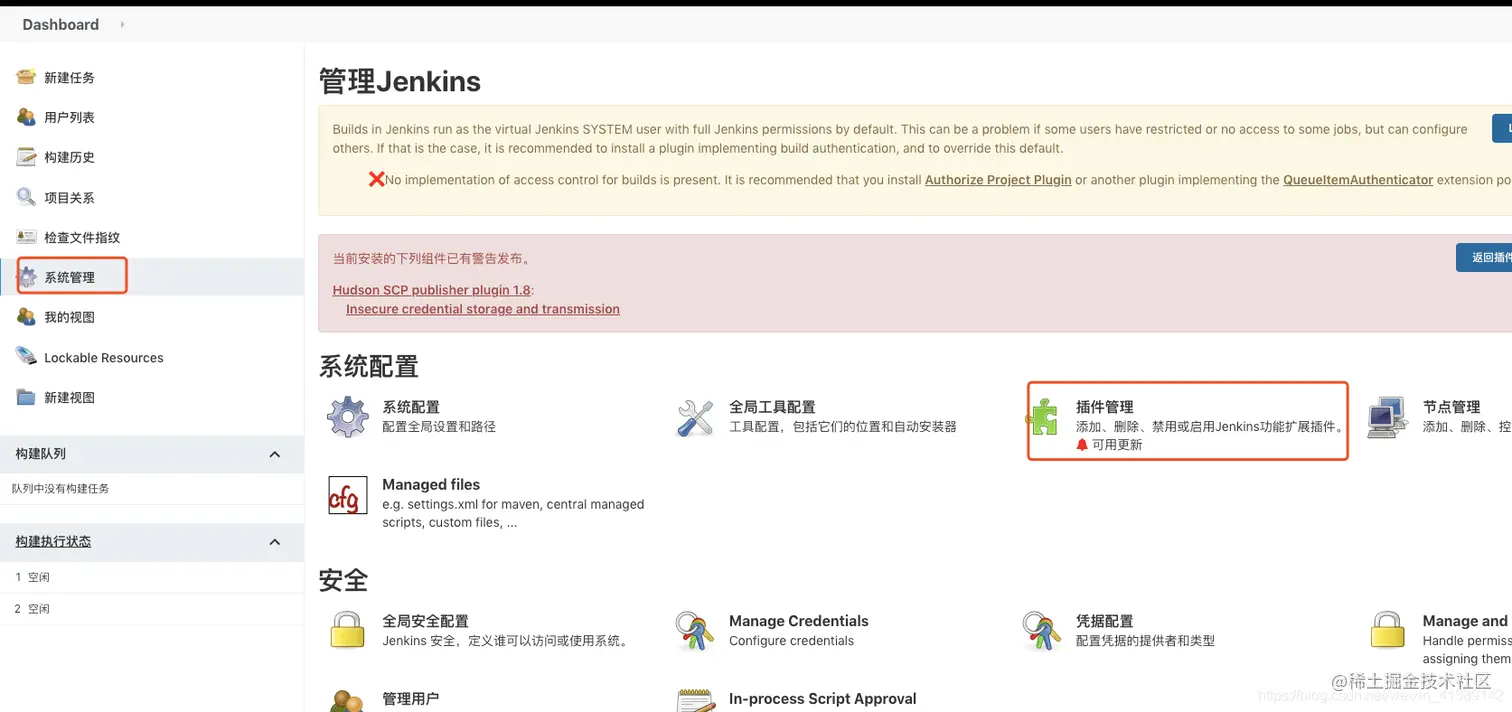
Task: Click the 返回插件 blue button
Action: coord(1484,257)
